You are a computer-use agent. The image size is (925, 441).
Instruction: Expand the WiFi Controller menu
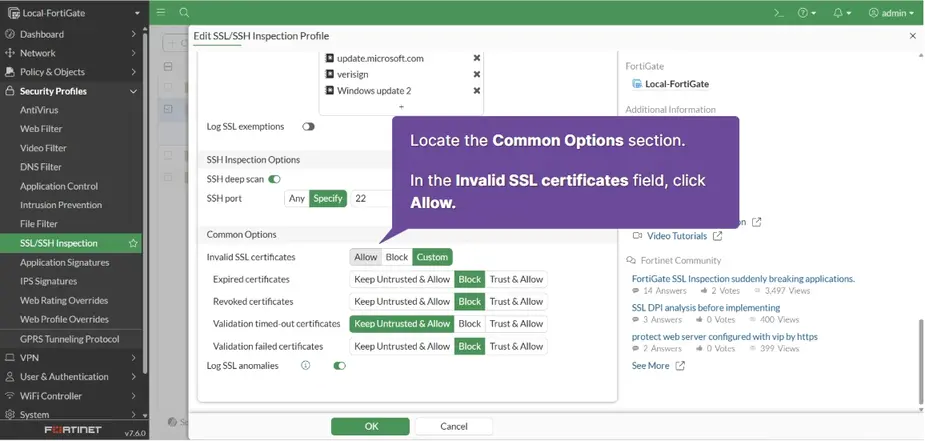[x=133, y=396]
